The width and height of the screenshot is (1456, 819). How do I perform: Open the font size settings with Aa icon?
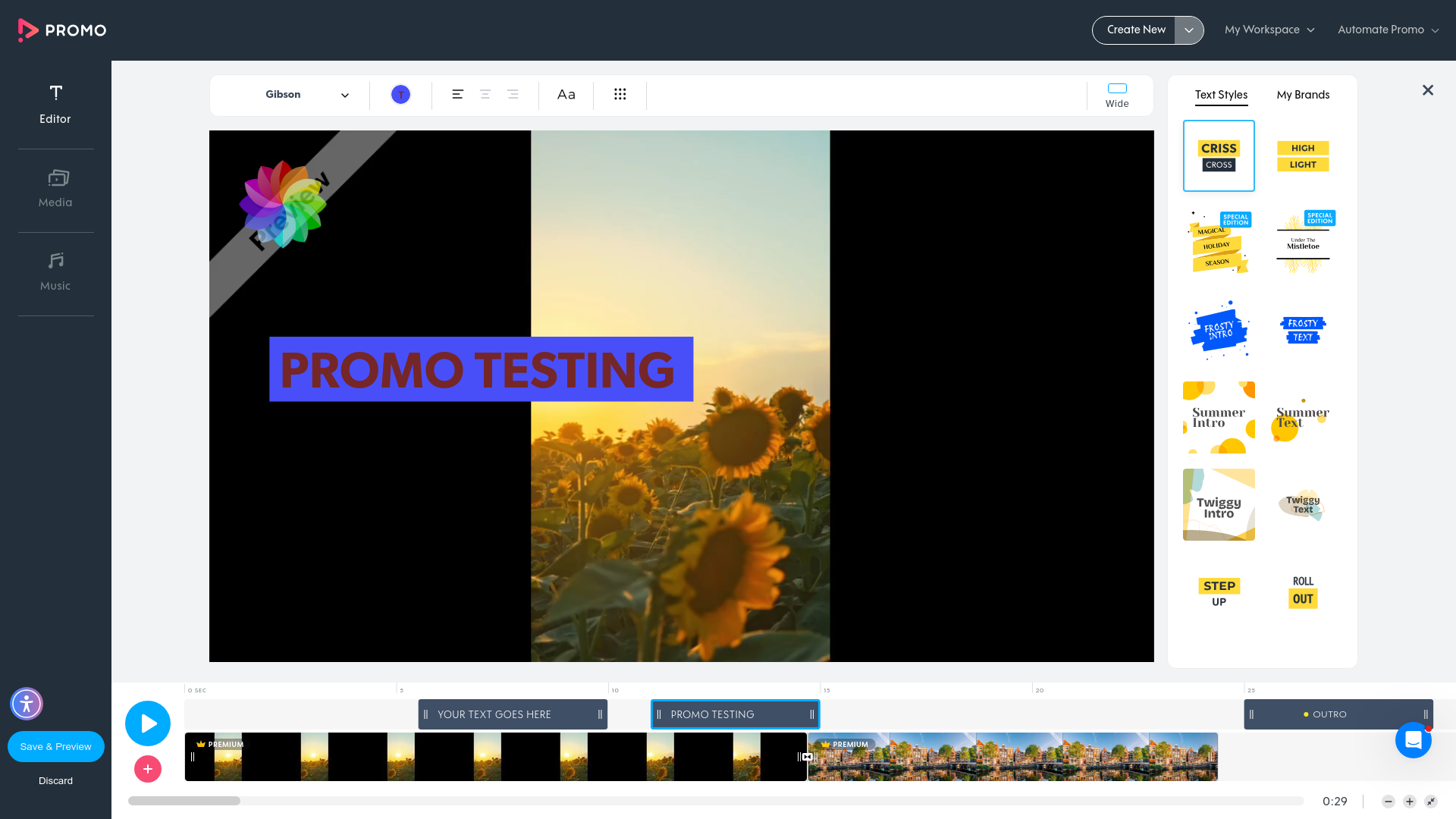[566, 94]
